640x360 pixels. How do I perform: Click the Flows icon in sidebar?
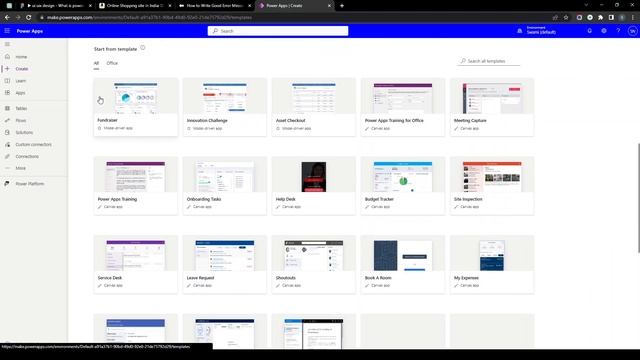[7, 120]
